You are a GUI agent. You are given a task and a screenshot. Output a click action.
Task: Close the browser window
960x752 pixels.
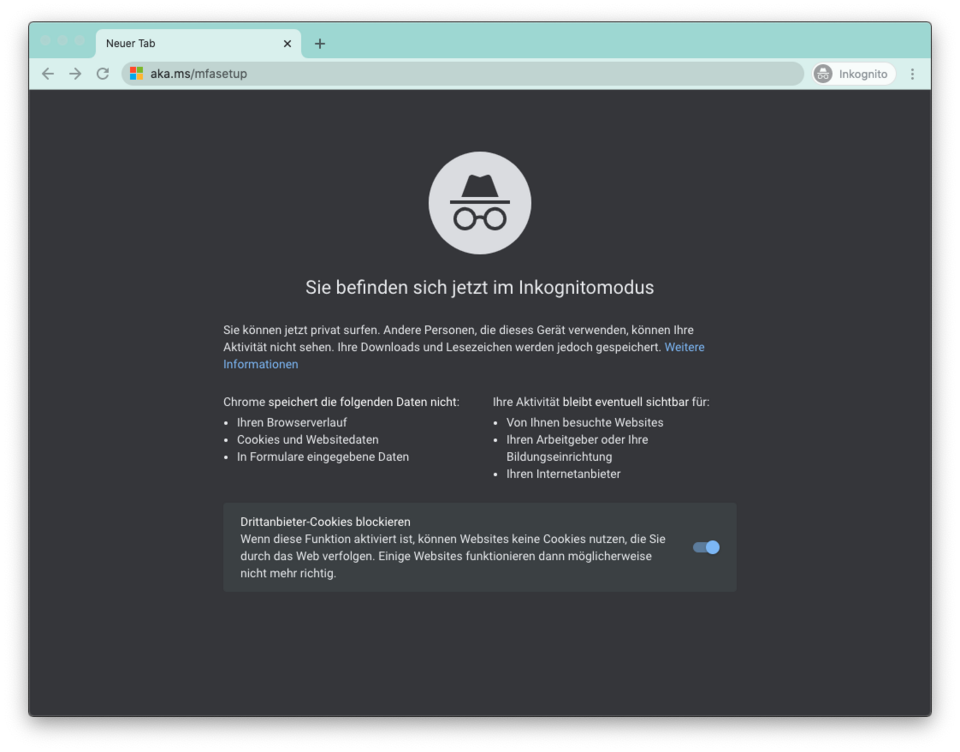coord(45,40)
